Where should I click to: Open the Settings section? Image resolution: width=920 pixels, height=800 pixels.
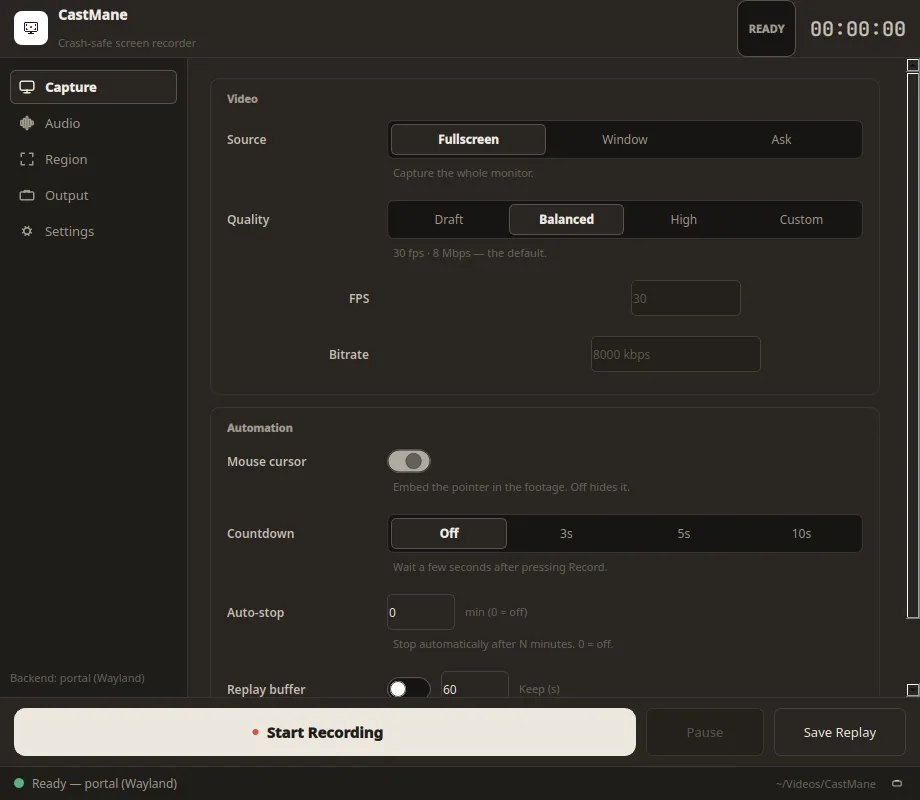(93, 231)
